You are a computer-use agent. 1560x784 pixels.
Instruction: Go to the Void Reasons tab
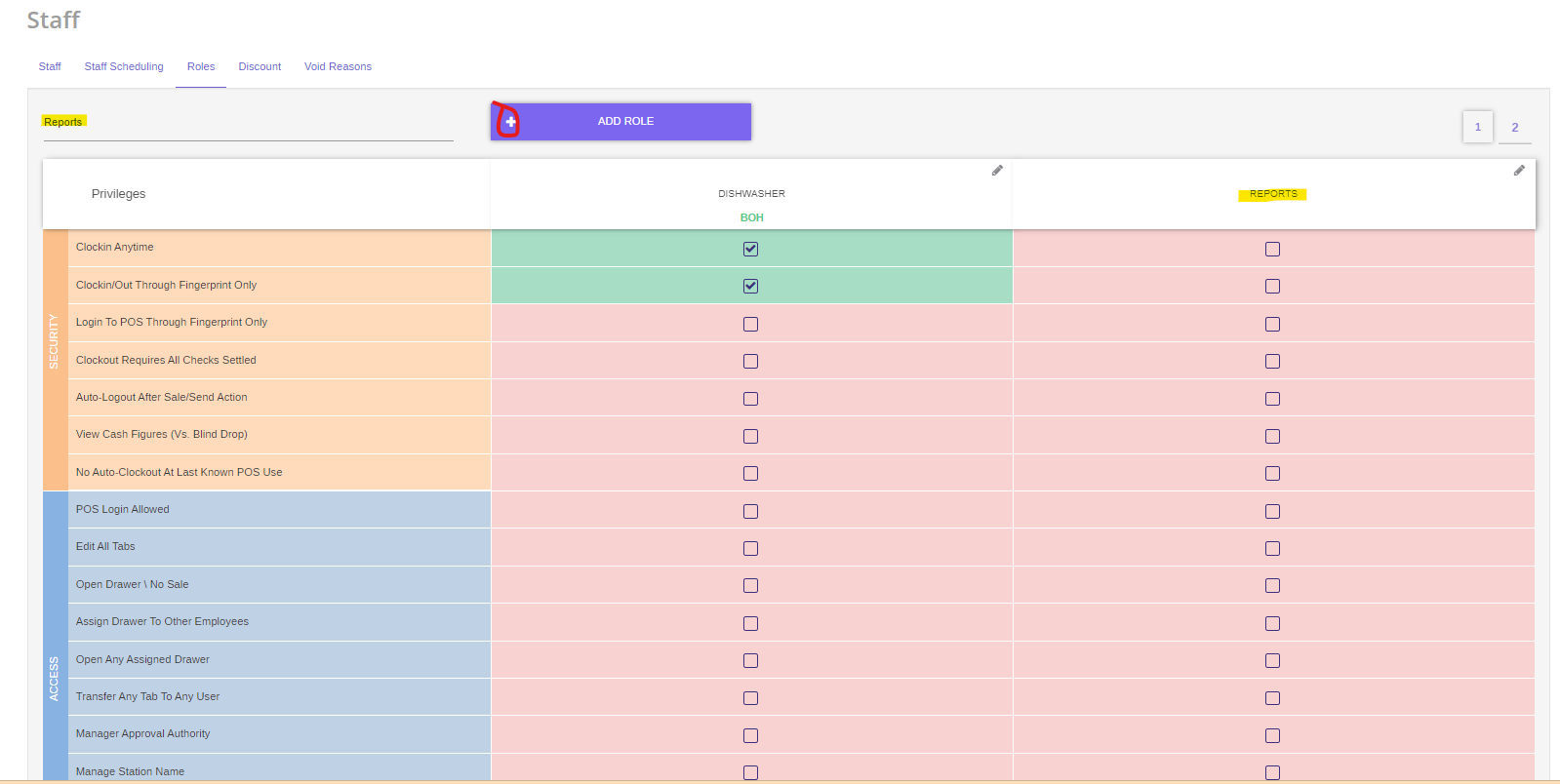pyautogui.click(x=338, y=66)
